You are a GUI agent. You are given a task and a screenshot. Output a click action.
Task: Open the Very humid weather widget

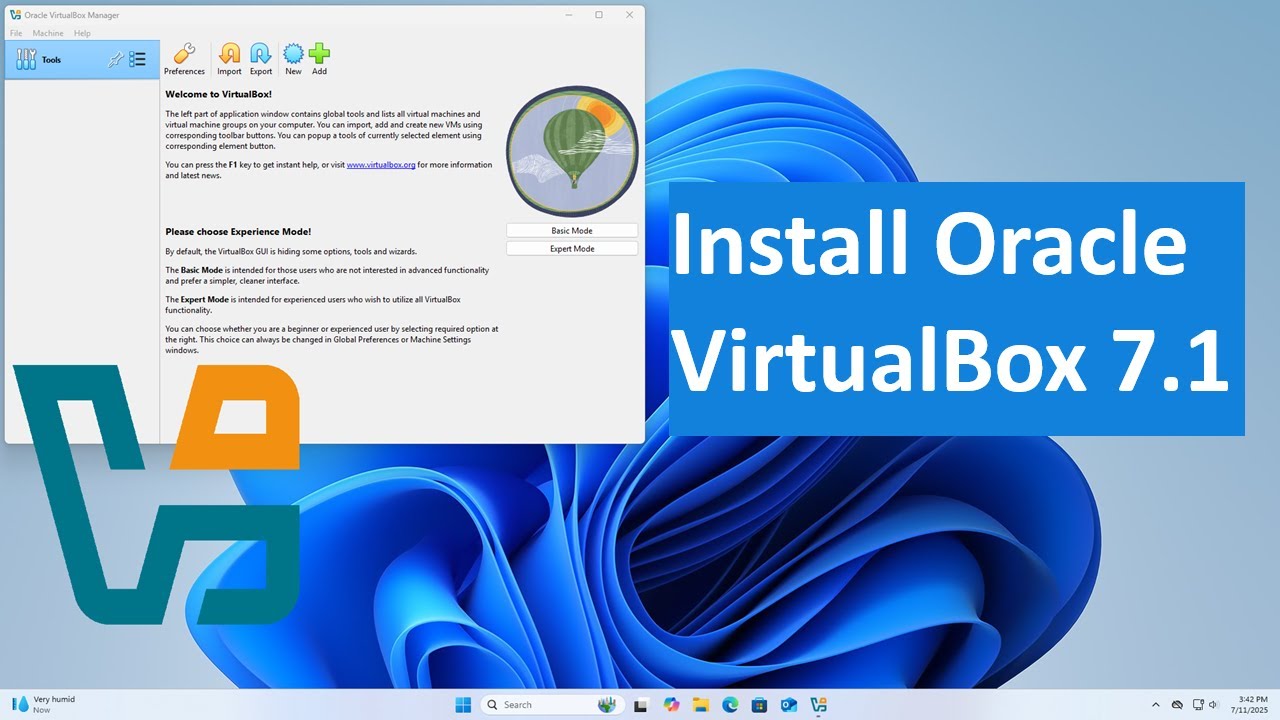45,705
